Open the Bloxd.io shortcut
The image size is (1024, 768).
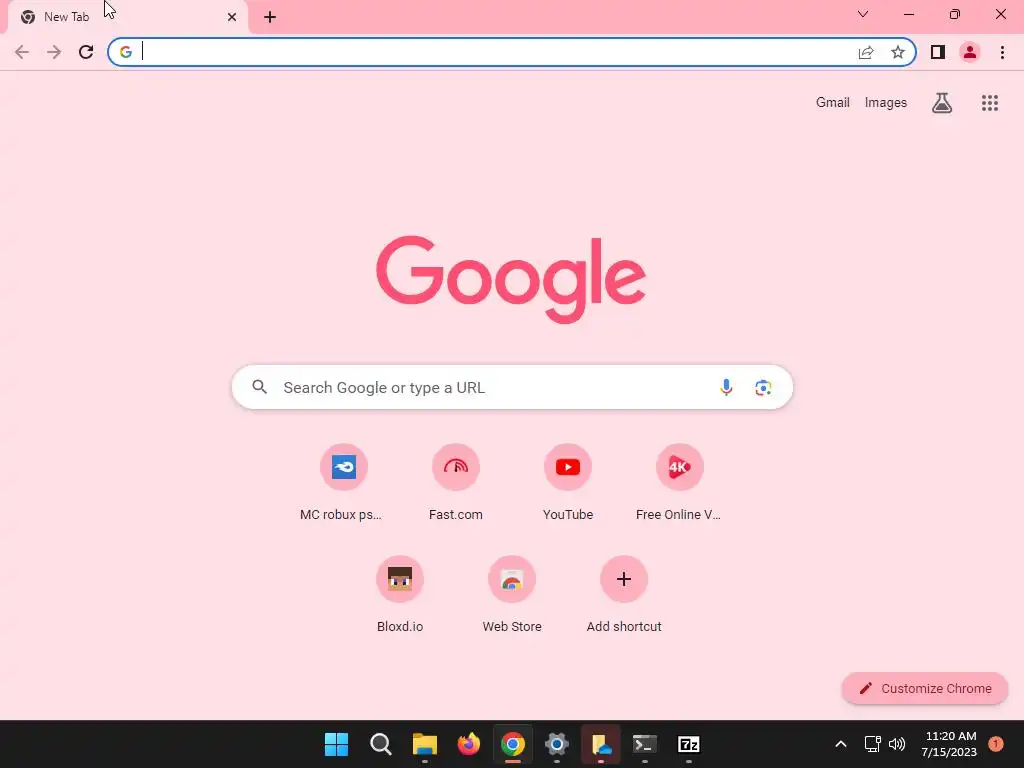pos(400,594)
